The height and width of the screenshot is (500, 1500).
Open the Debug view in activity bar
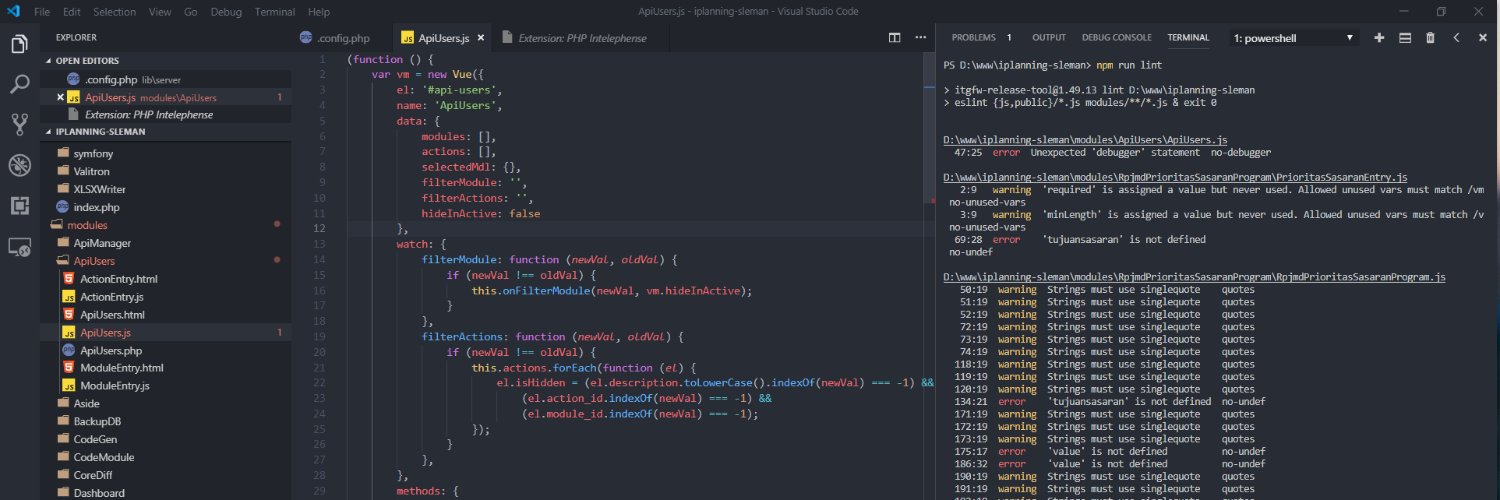[x=19, y=165]
